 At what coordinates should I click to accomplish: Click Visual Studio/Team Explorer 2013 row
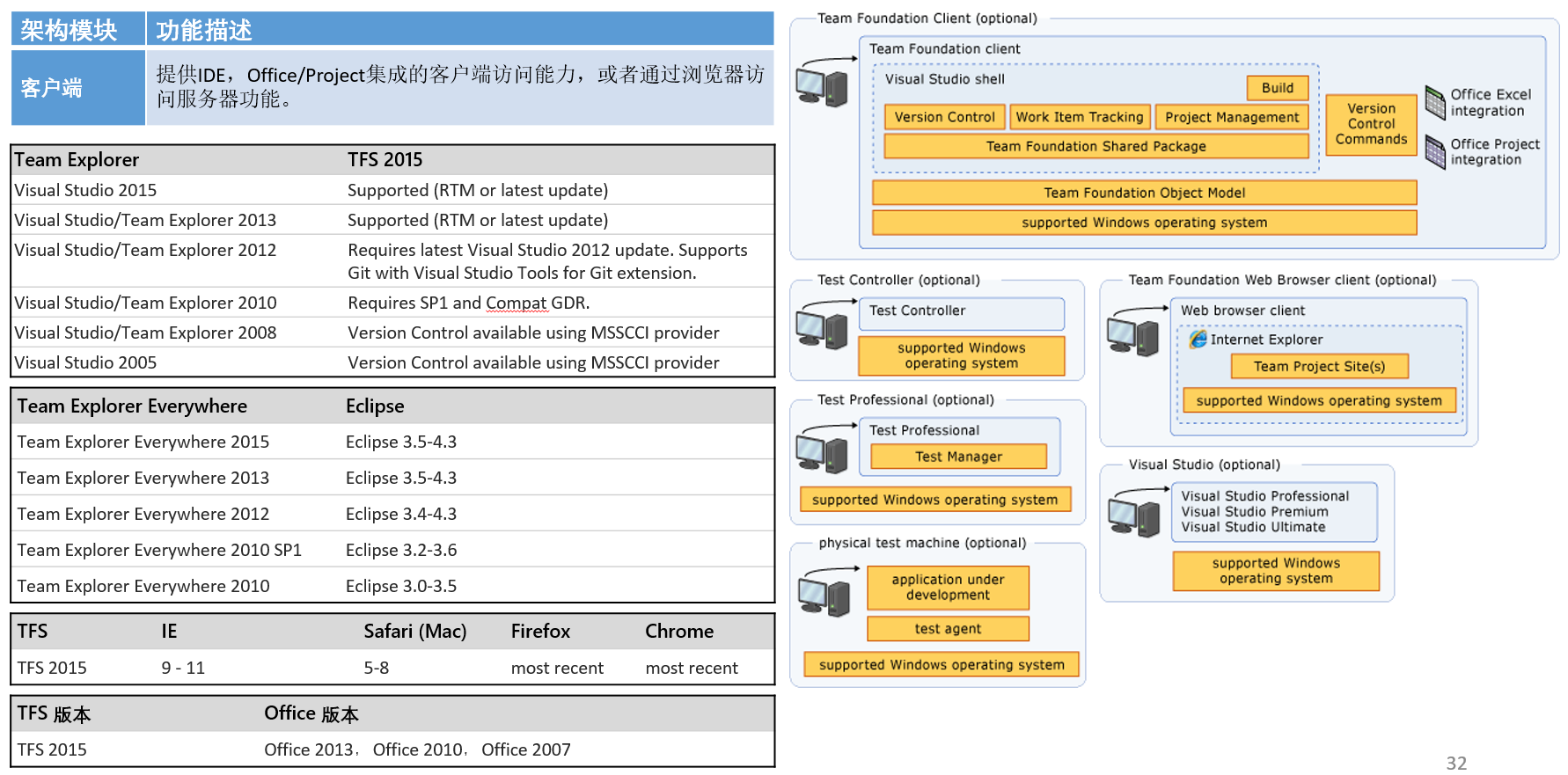pyautogui.click(x=392, y=220)
